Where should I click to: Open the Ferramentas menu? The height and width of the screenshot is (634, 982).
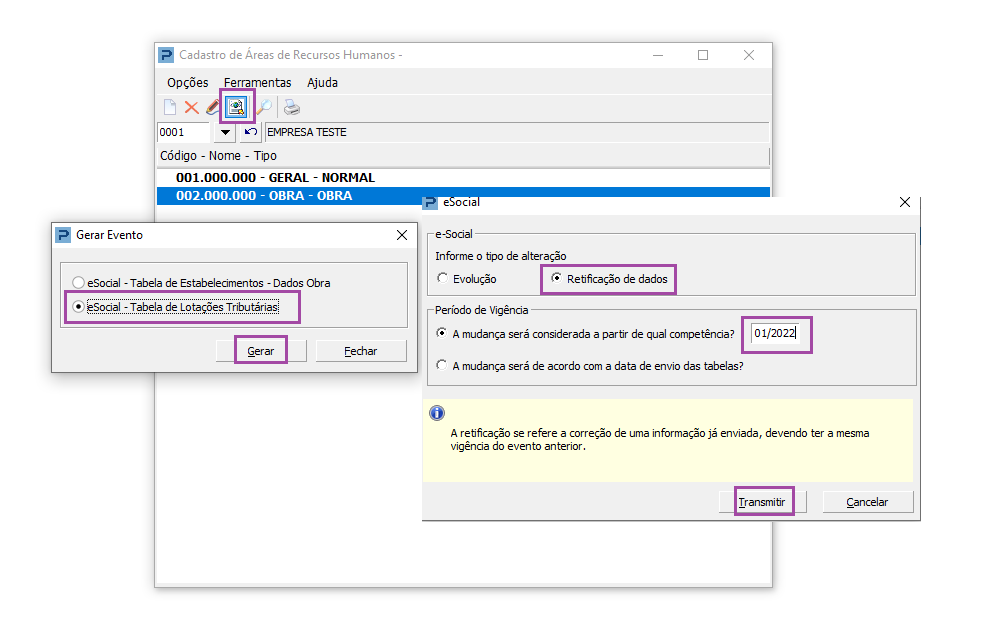pyautogui.click(x=257, y=83)
